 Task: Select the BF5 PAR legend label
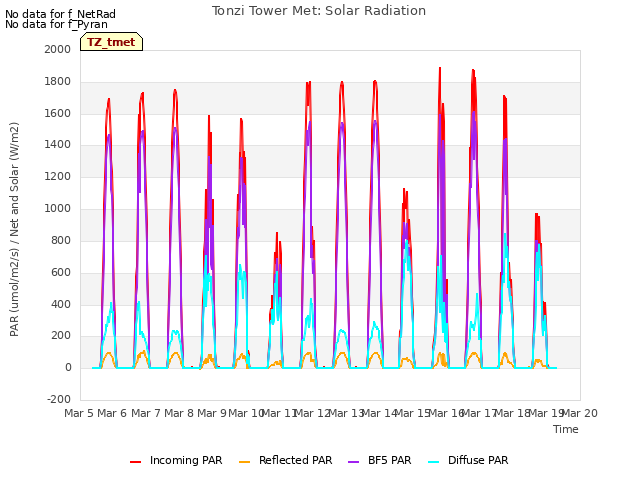(389, 460)
